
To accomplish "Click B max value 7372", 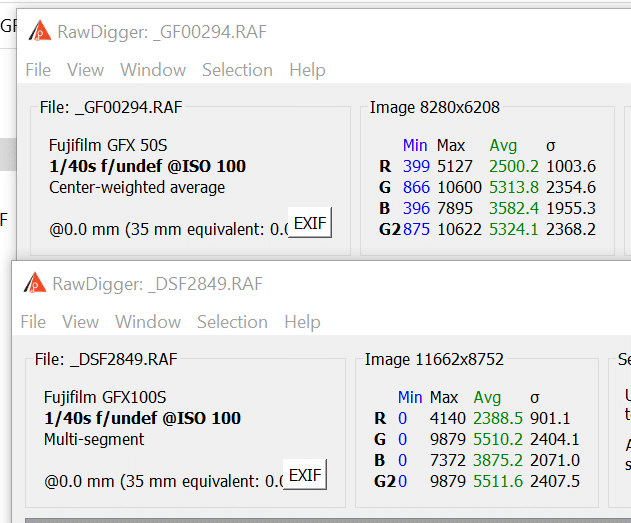I will (447, 460).
